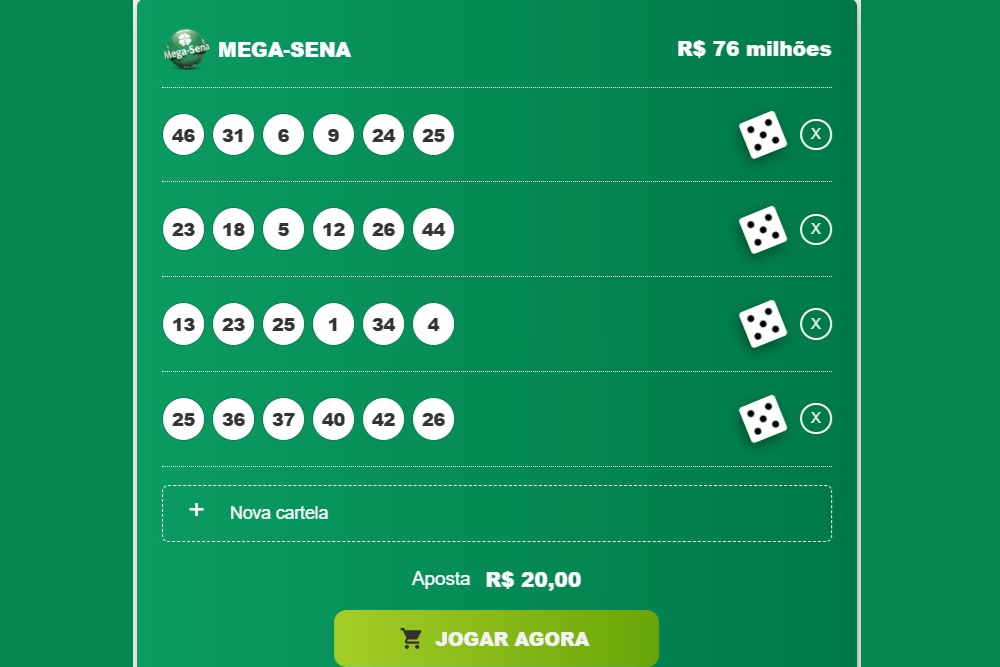Click number 5 in the second ticket
The width and height of the screenshot is (1000, 667).
(x=284, y=230)
